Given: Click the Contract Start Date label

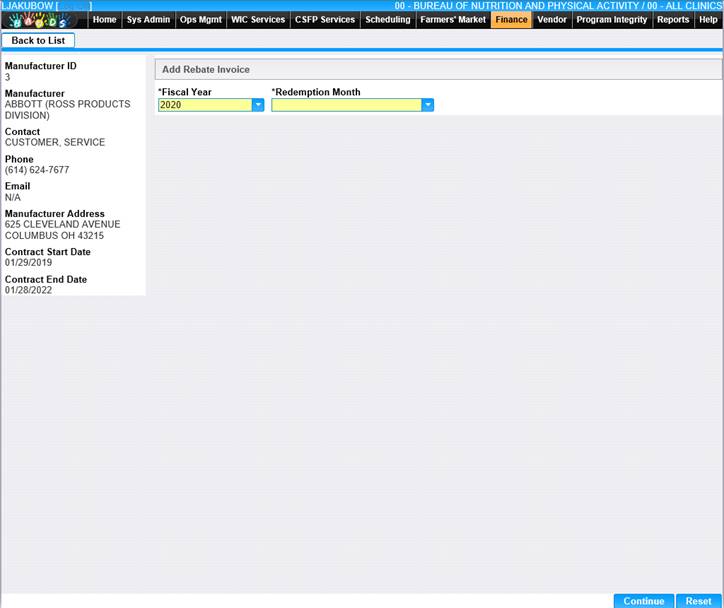Looking at the screenshot, I should pos(48,252).
